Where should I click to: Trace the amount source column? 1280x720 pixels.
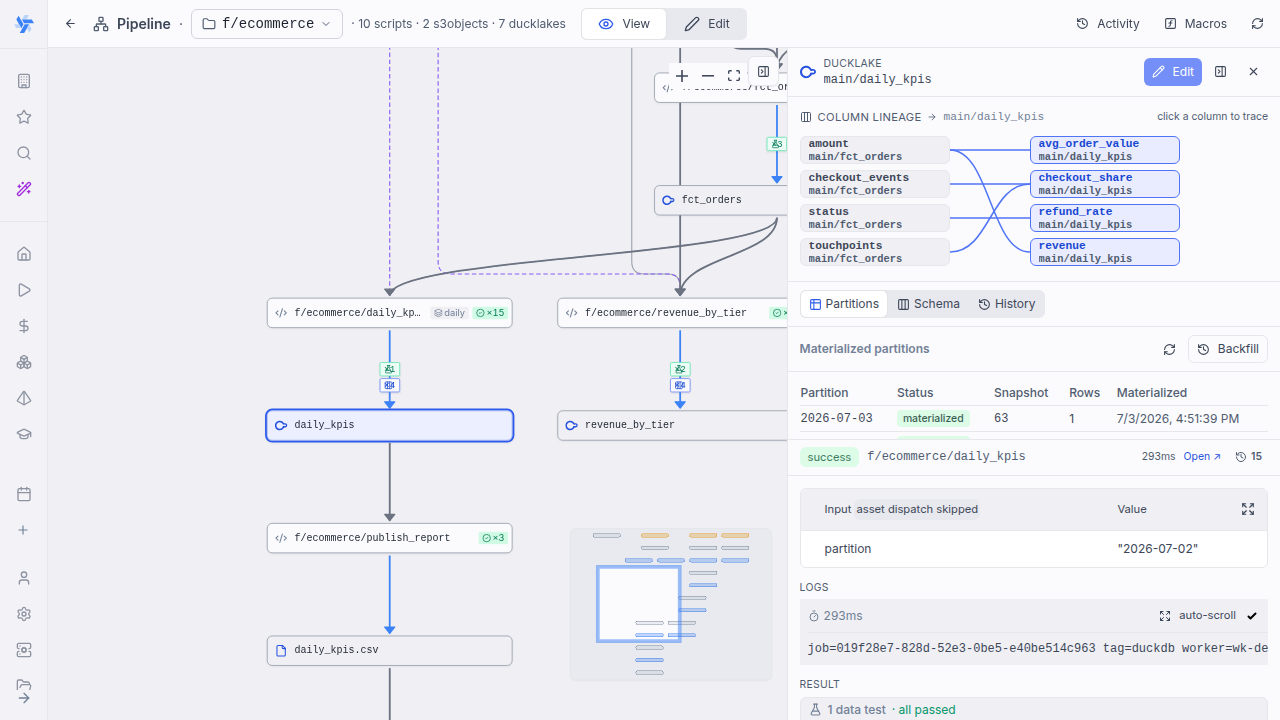tap(875, 150)
